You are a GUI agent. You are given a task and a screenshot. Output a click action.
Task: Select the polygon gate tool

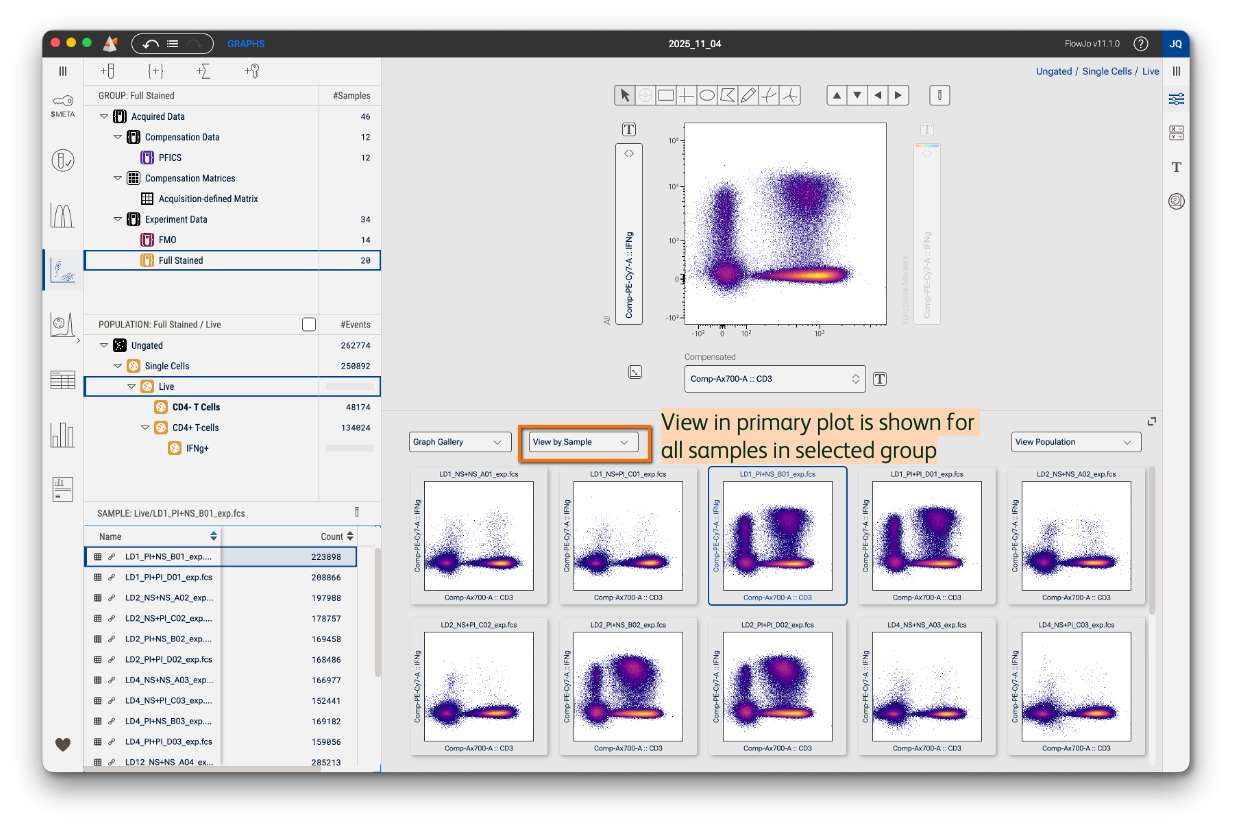coord(728,96)
